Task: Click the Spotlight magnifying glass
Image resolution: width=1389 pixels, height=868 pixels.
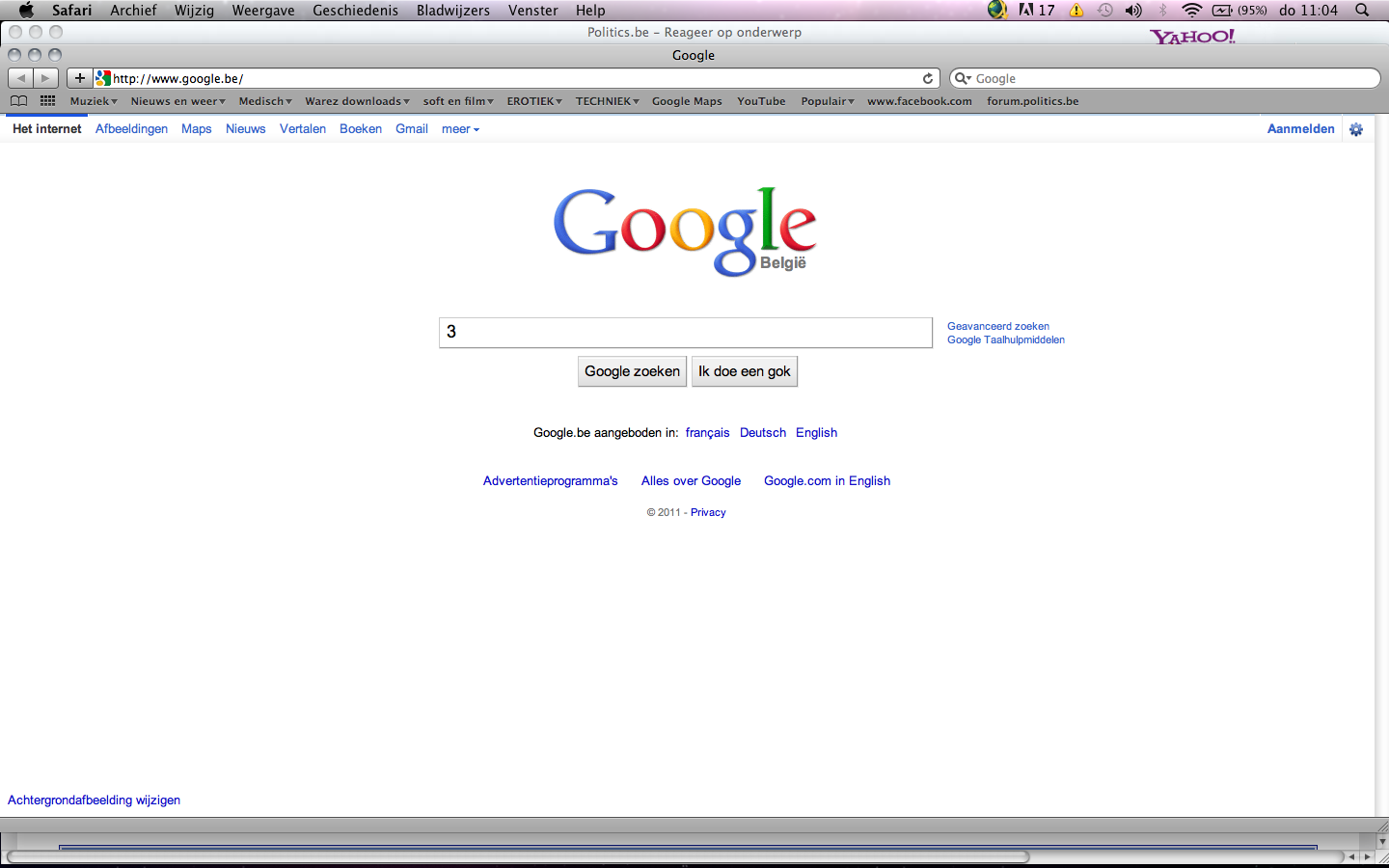Action: click(1362, 11)
